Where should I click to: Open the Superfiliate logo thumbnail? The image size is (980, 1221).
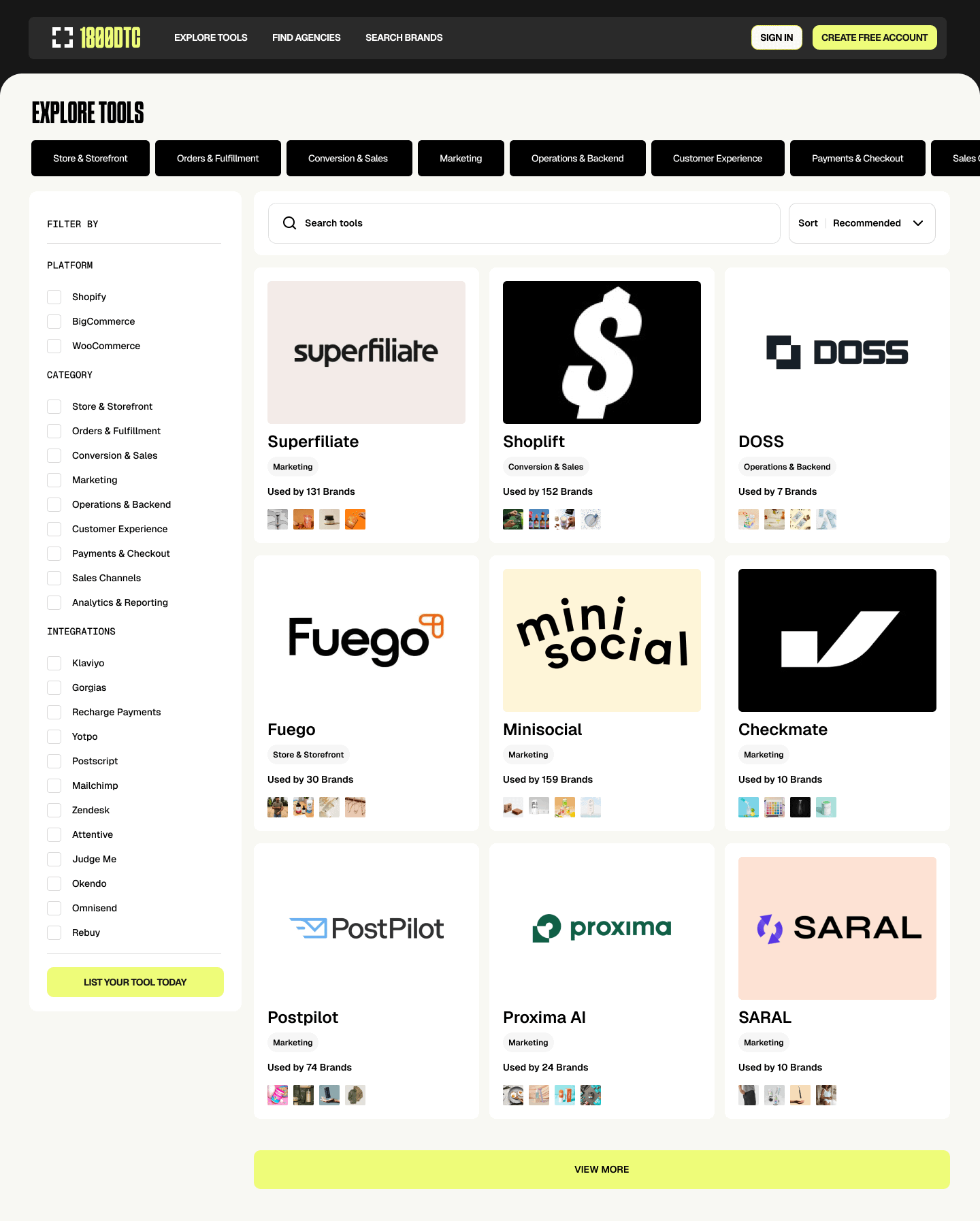coord(366,353)
